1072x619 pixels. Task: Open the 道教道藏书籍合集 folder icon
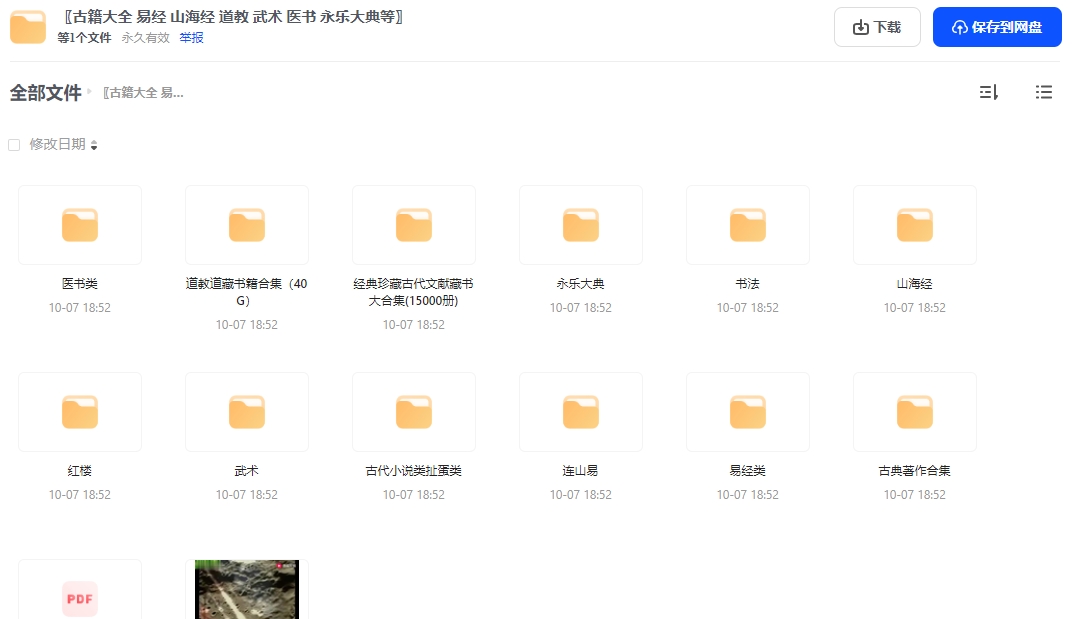[247, 225]
